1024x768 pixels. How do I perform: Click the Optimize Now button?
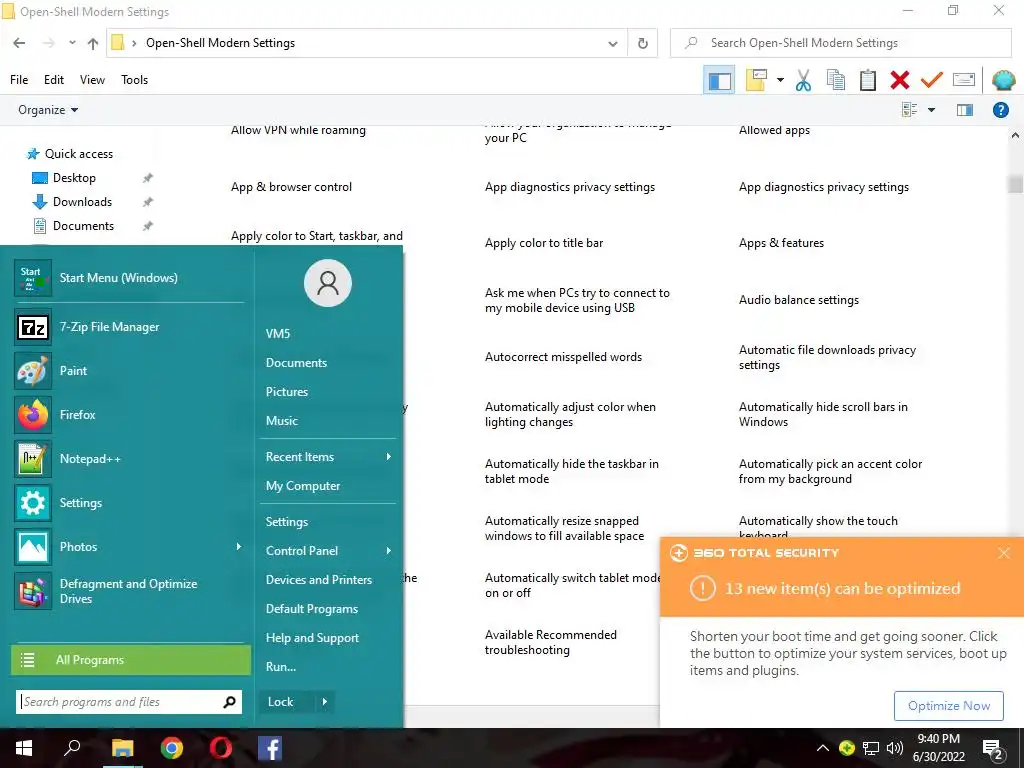(948, 705)
